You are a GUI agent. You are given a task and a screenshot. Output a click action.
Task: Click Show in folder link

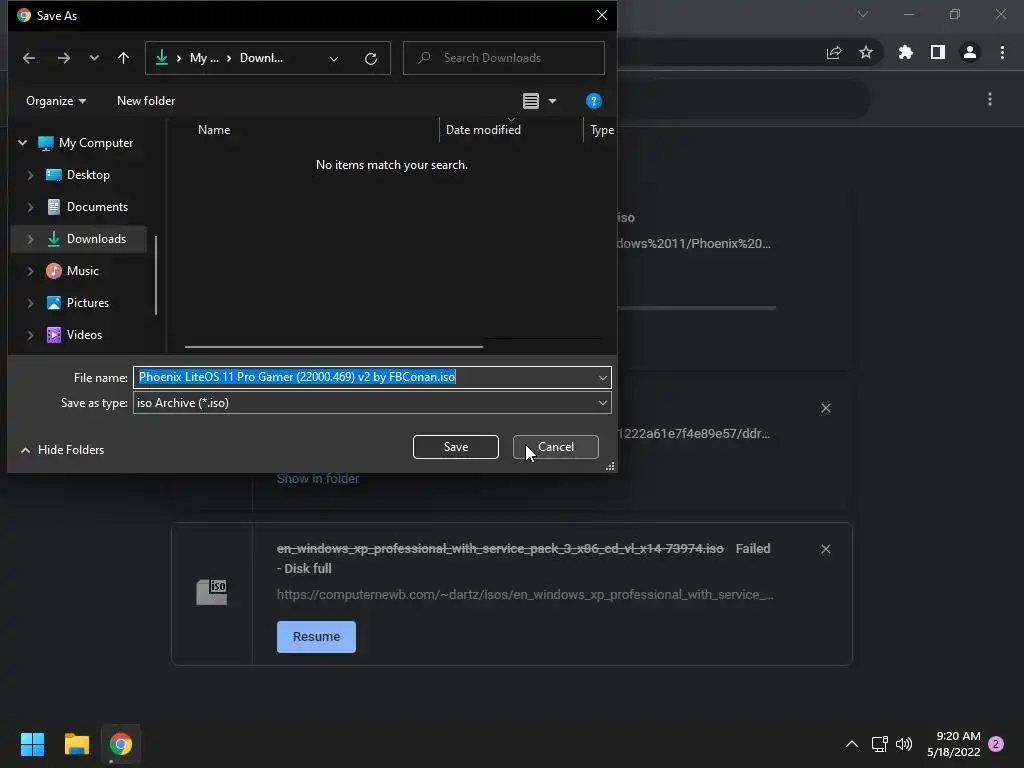tap(318, 479)
